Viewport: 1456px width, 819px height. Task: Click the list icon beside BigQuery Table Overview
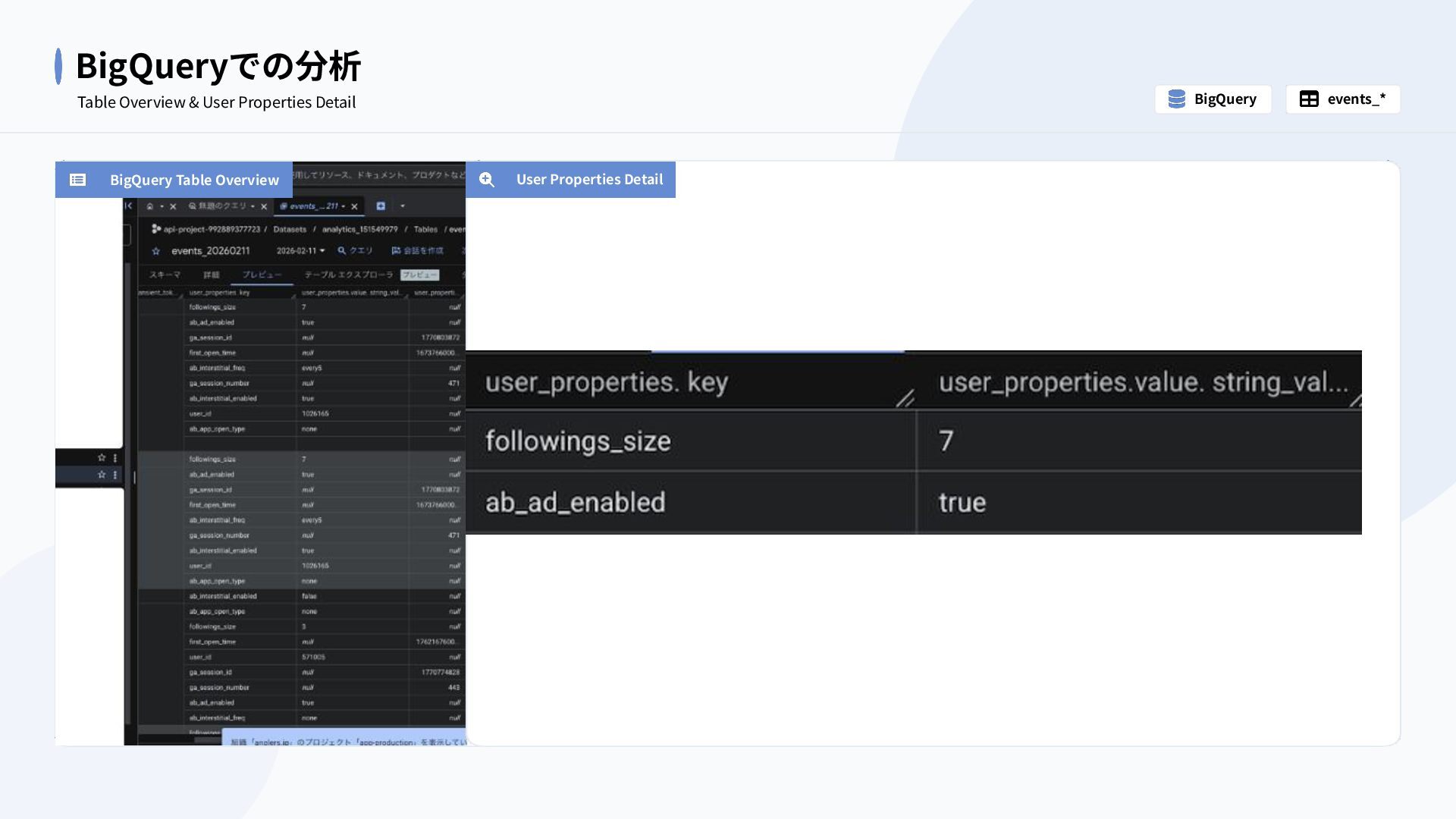coord(77,180)
